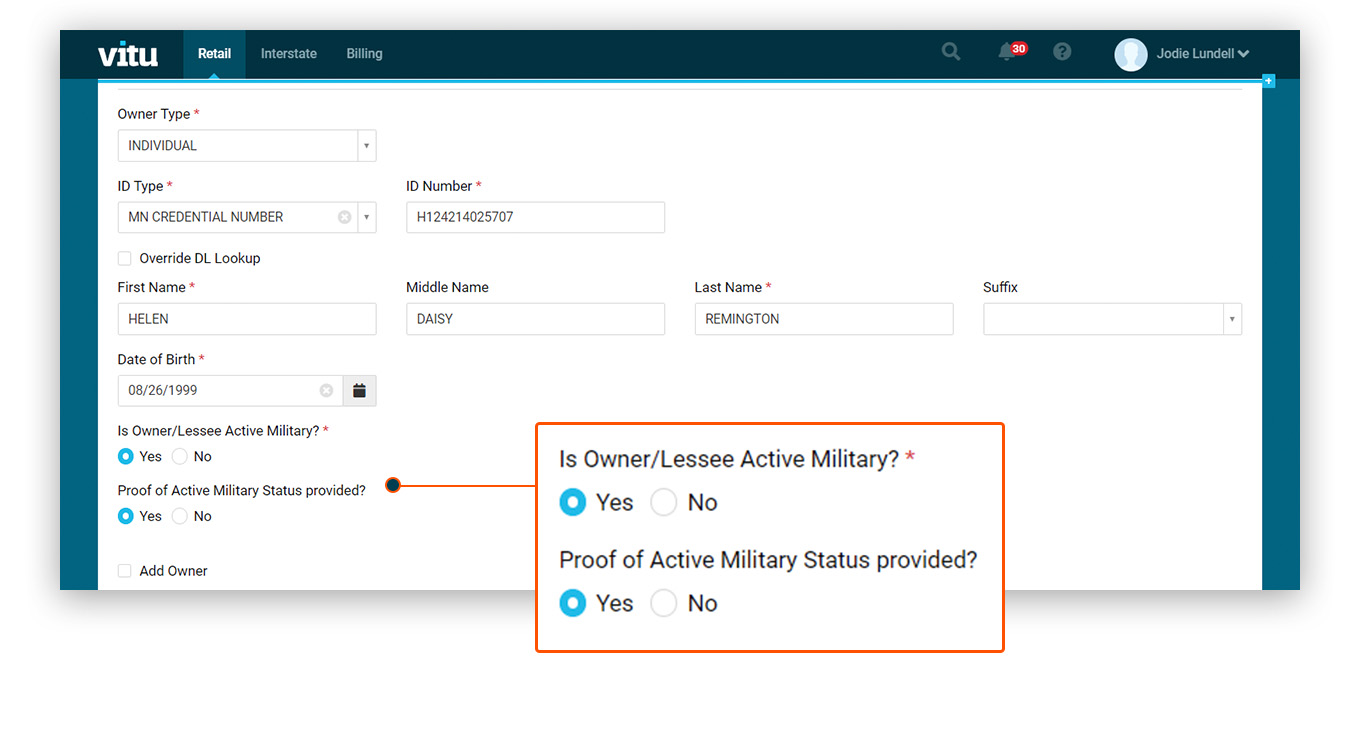The height and width of the screenshot is (731, 1360).
Task: Clear the ID Type selection
Action: pyautogui.click(x=344, y=217)
